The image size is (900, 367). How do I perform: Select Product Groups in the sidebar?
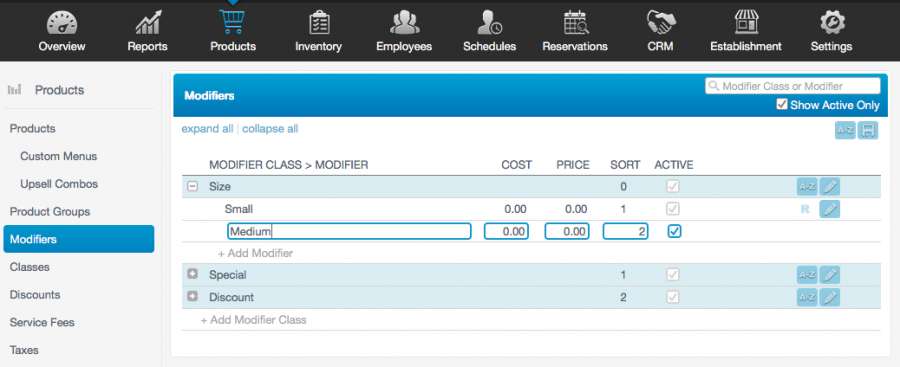coord(50,212)
